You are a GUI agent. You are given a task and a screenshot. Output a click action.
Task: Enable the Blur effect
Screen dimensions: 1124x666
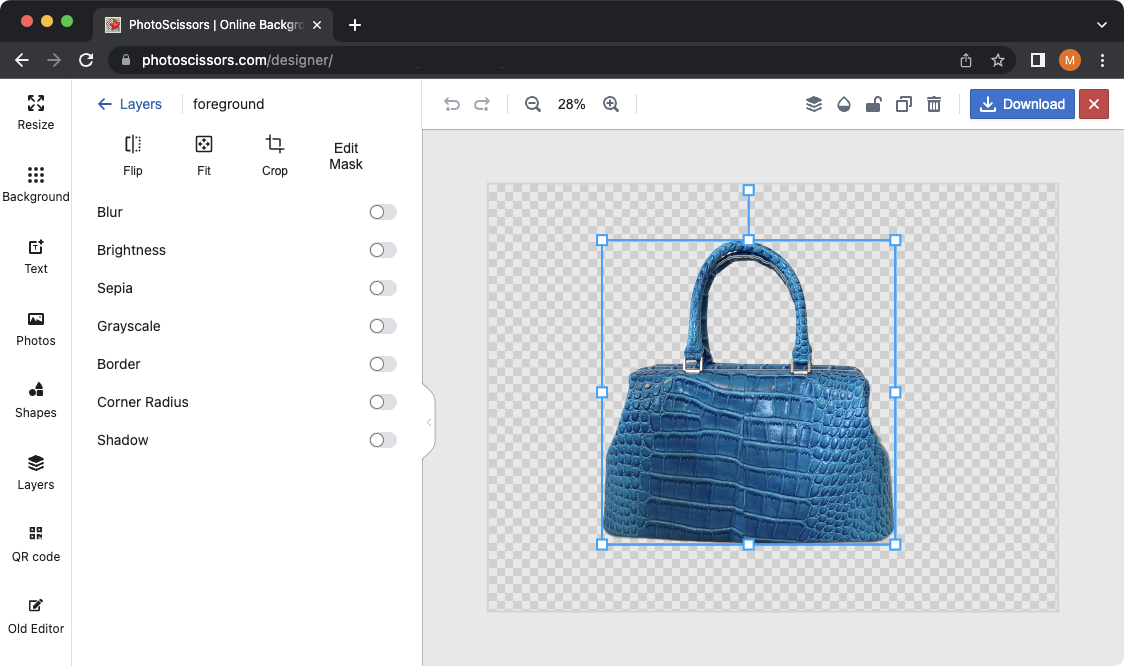tap(381, 212)
